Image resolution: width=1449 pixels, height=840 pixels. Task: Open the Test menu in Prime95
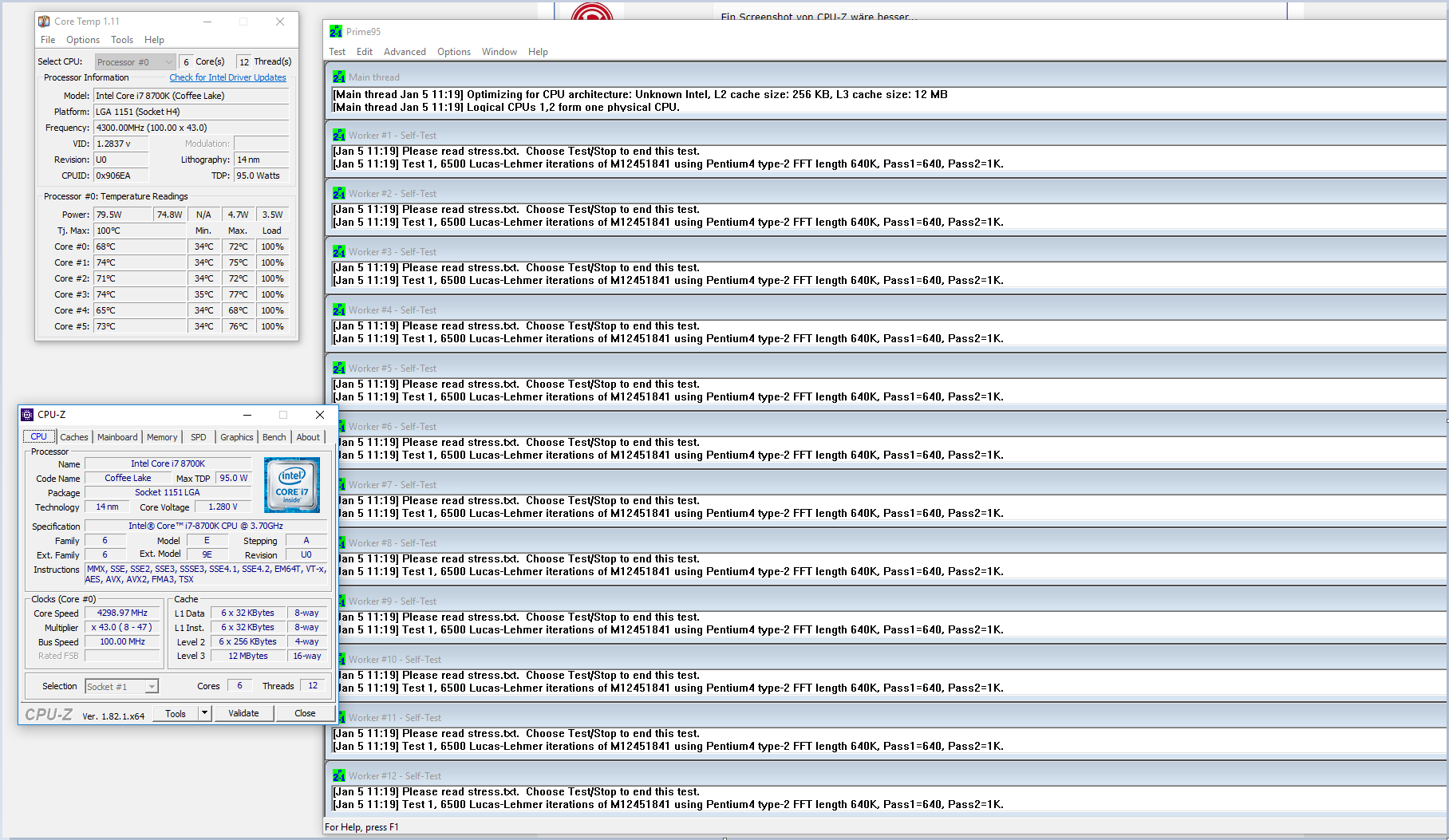point(338,52)
